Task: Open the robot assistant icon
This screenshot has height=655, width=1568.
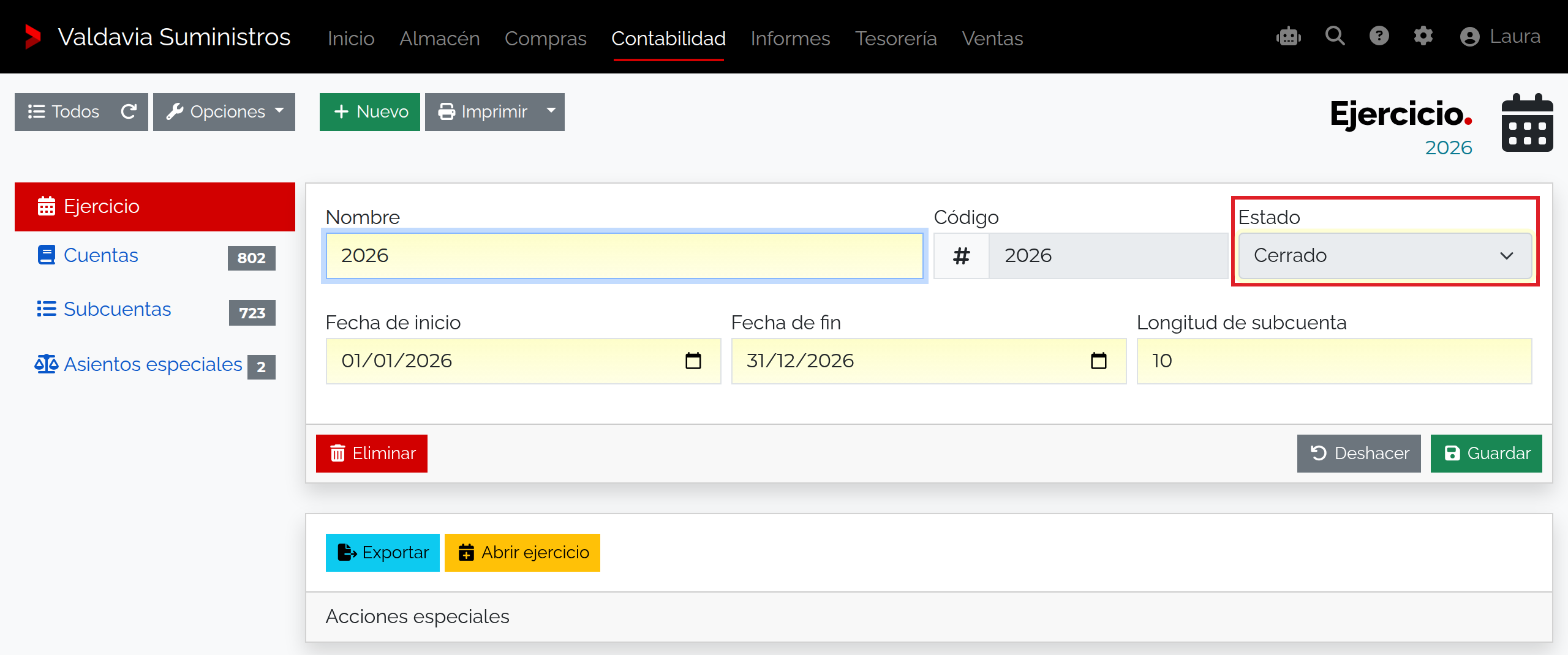Action: pyautogui.click(x=1289, y=36)
